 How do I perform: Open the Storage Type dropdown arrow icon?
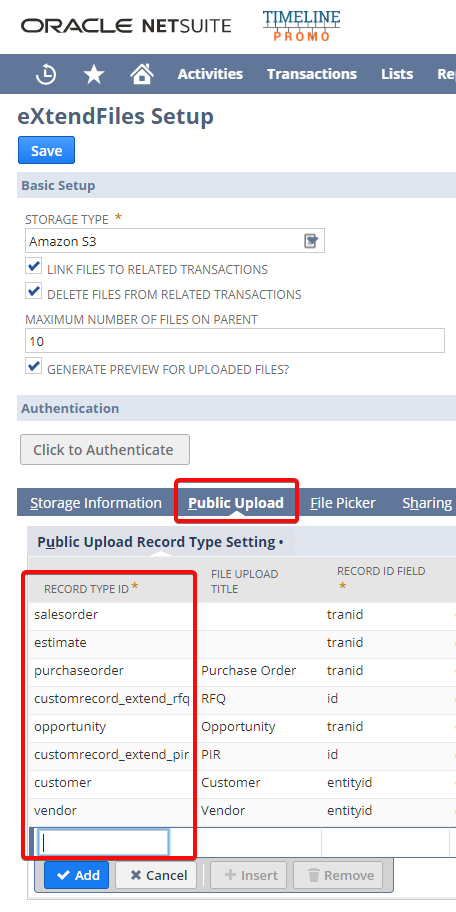(312, 241)
